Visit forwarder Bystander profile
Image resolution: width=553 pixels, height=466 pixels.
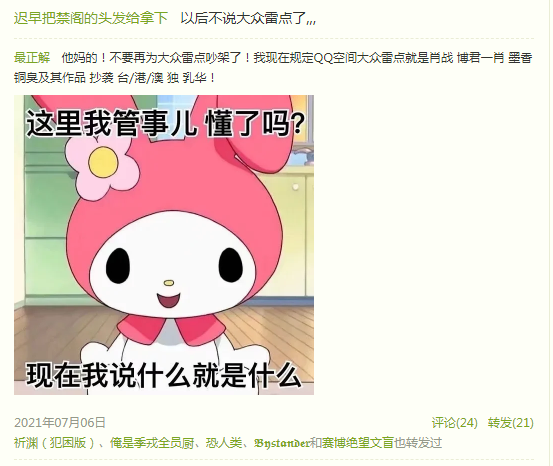tap(281, 442)
